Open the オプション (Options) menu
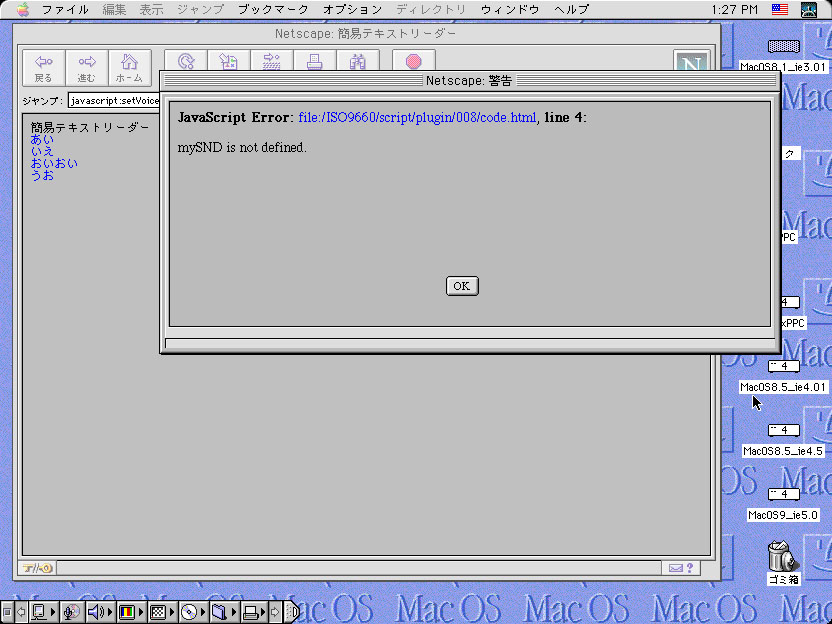Image resolution: width=832 pixels, height=624 pixels. coord(352,9)
